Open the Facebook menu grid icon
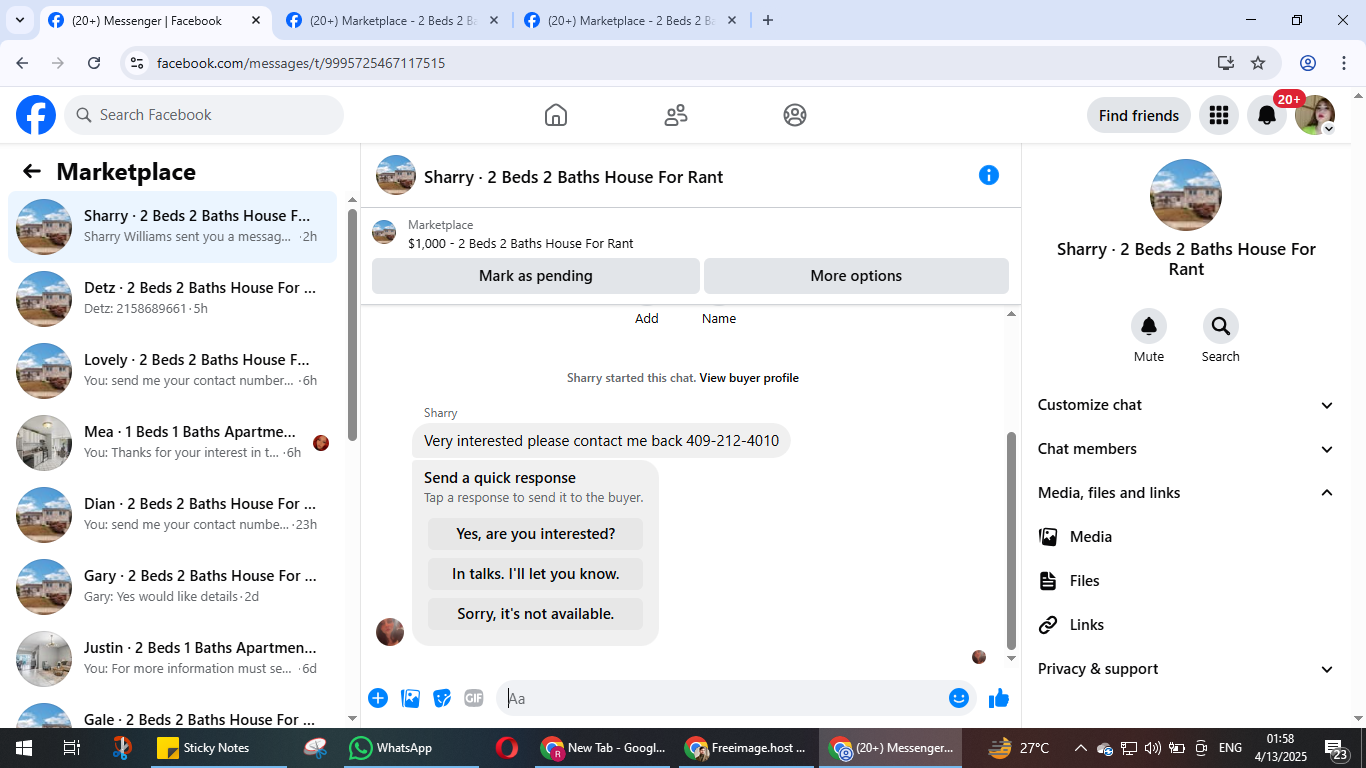 pos(1218,115)
